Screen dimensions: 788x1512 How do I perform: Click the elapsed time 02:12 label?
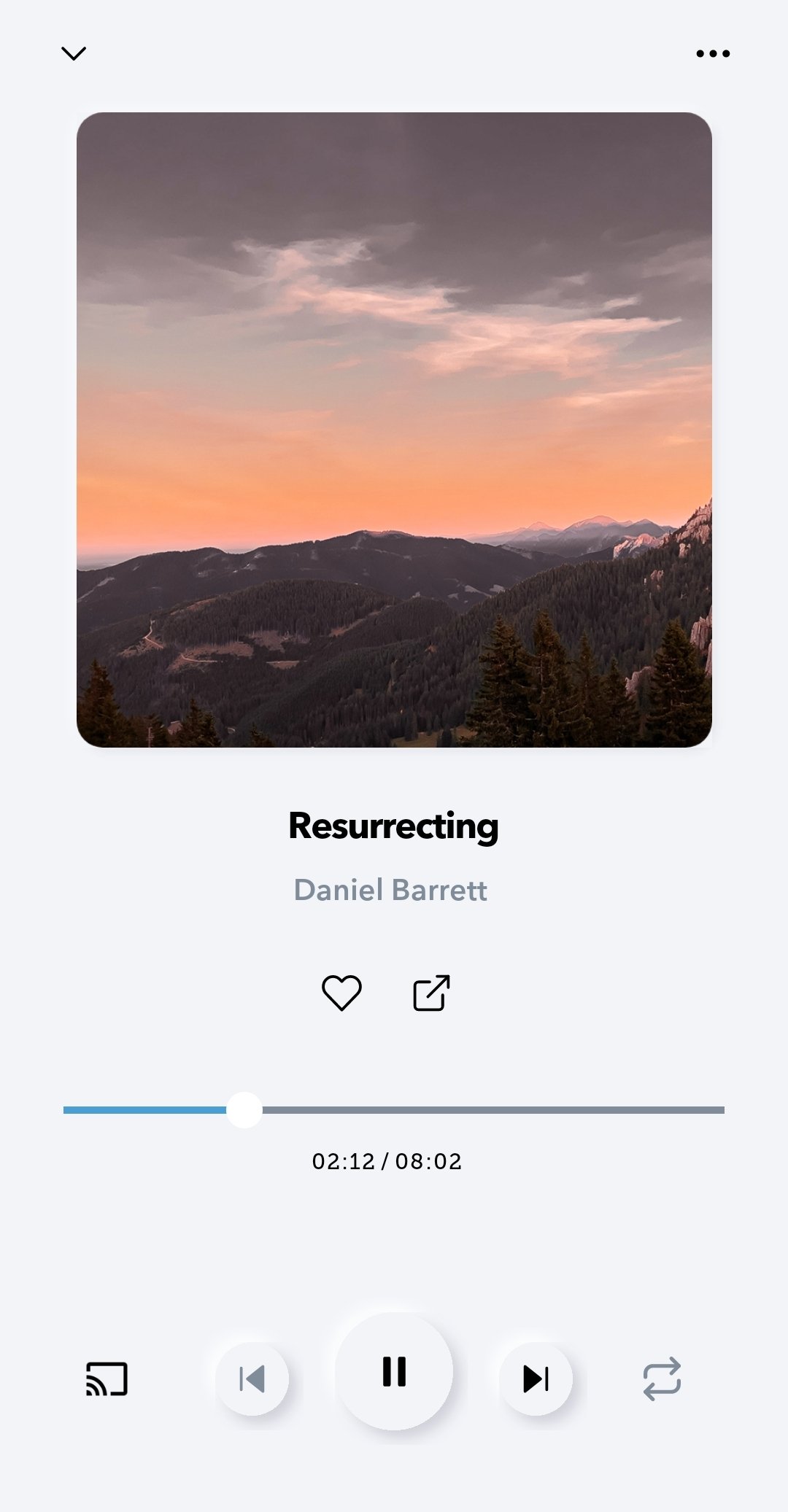pyautogui.click(x=343, y=1161)
